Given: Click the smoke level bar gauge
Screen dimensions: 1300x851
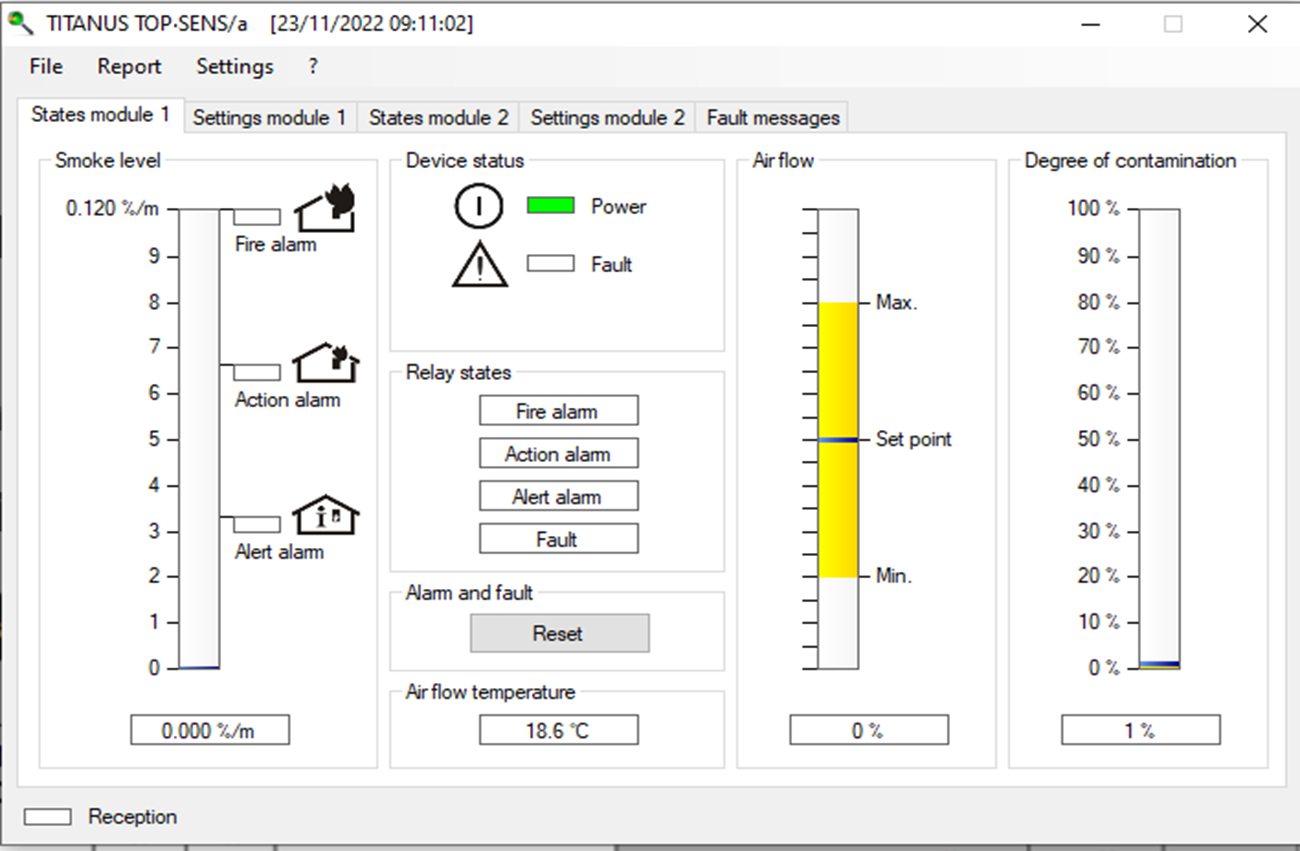Looking at the screenshot, I should coord(199,439).
